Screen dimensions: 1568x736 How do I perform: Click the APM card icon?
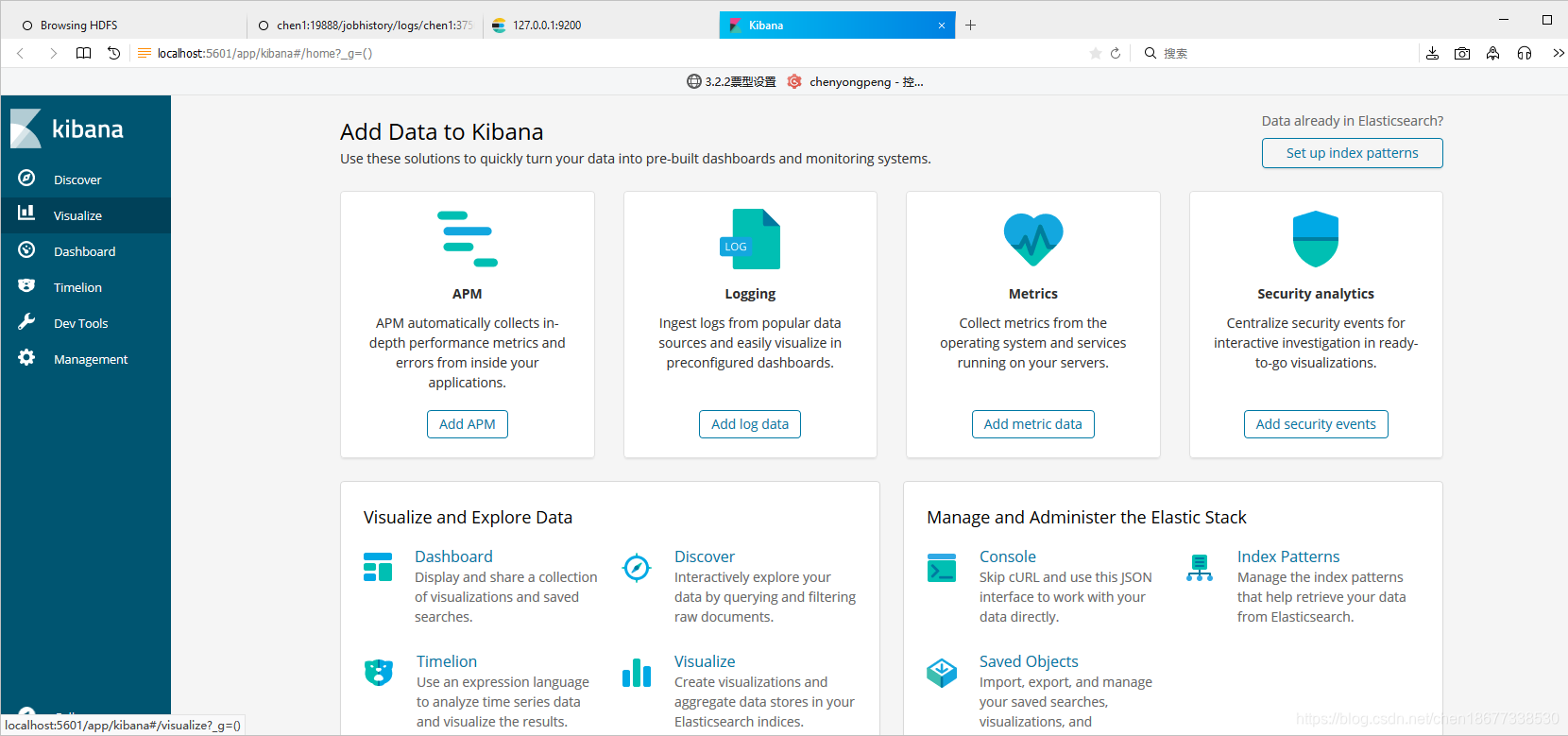pos(468,239)
